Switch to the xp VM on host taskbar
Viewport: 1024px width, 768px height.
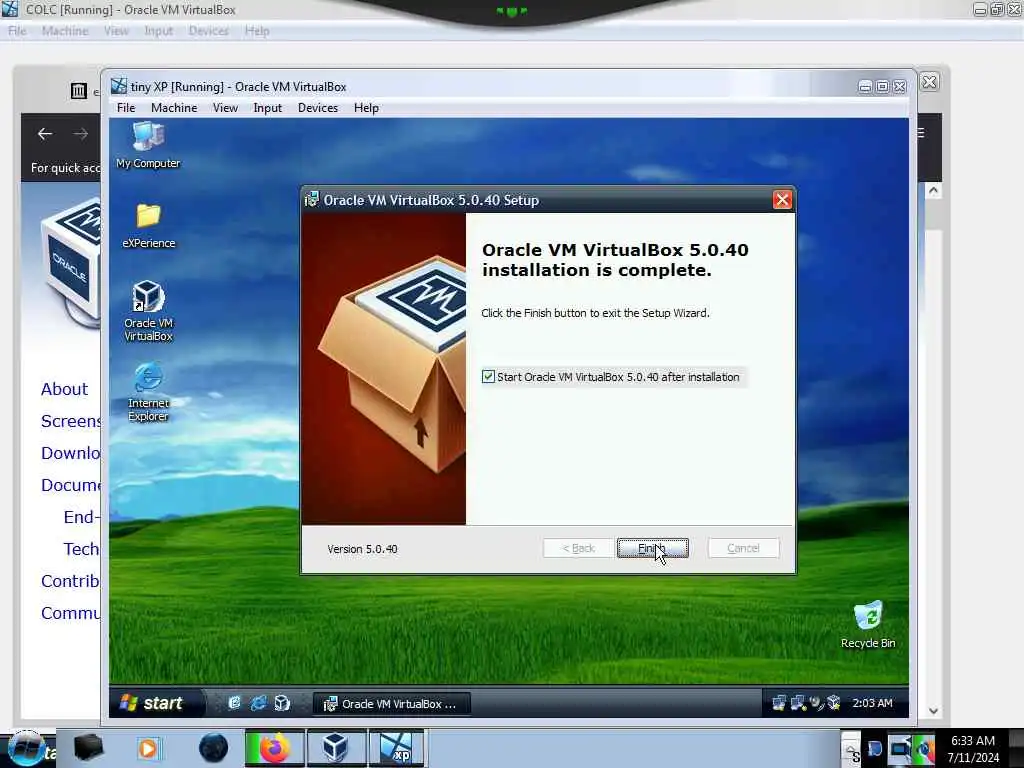click(398, 748)
